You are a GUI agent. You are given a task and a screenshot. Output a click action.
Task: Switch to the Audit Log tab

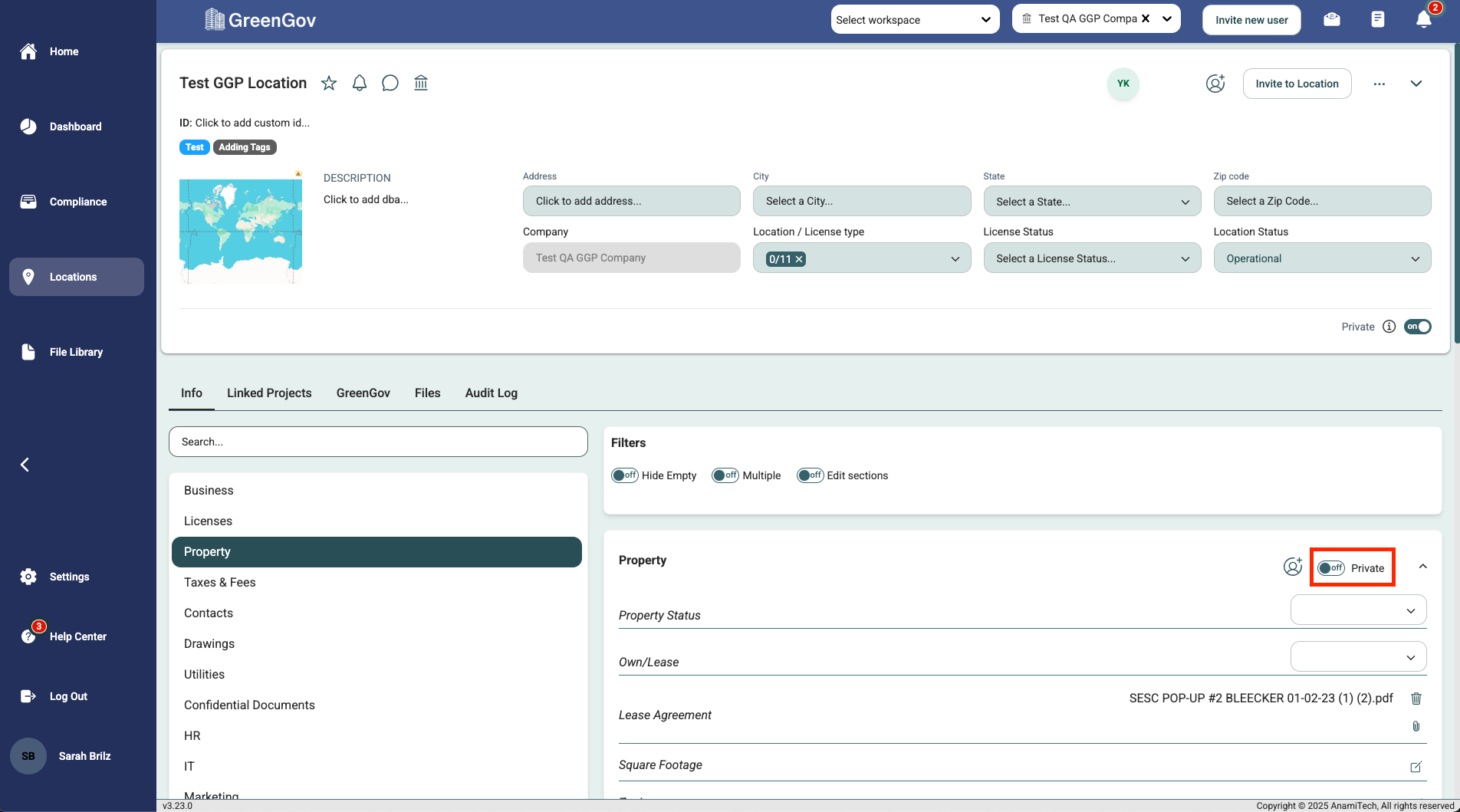[x=491, y=393]
